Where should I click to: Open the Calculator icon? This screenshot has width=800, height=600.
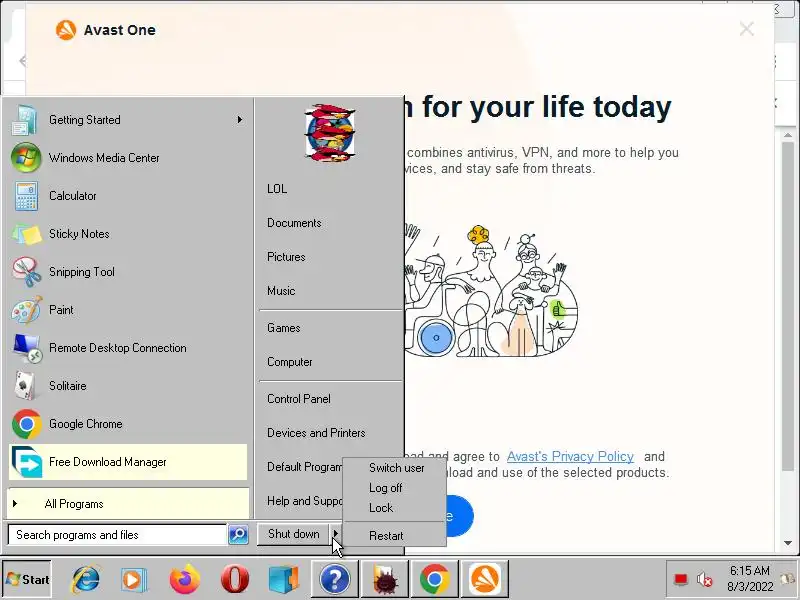(26, 196)
